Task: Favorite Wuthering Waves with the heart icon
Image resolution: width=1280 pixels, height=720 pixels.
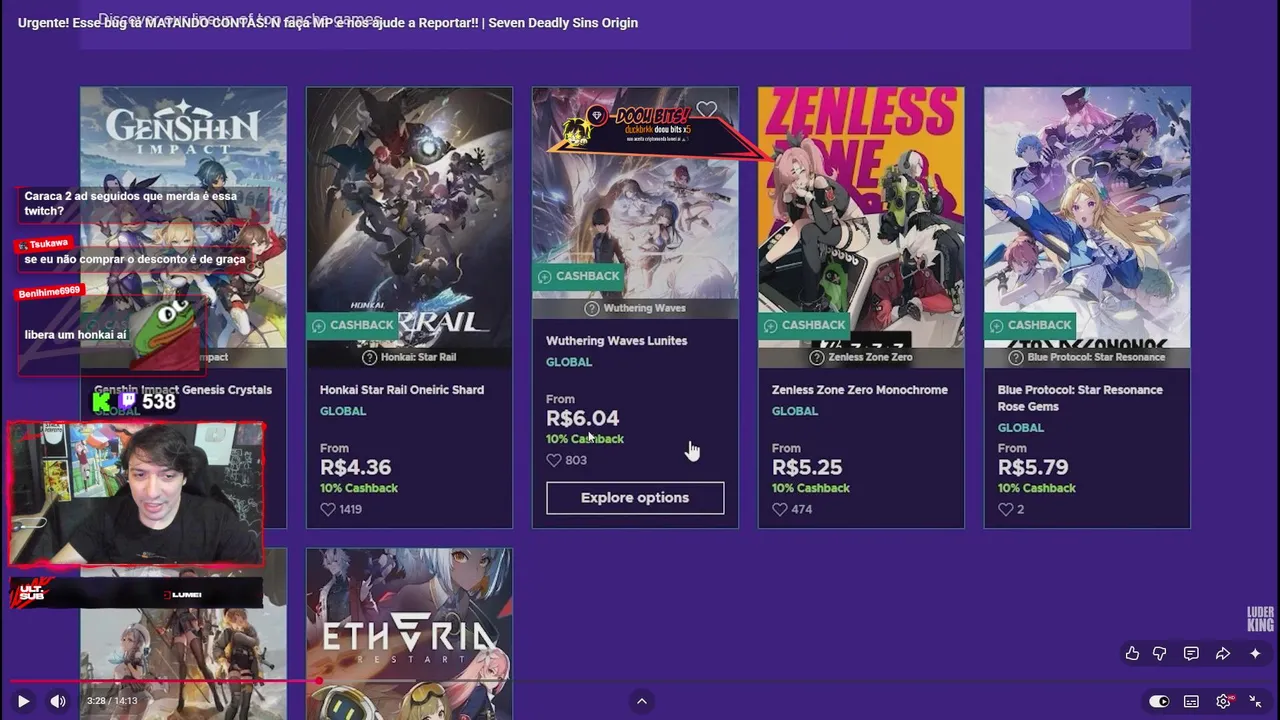Action: tap(707, 109)
